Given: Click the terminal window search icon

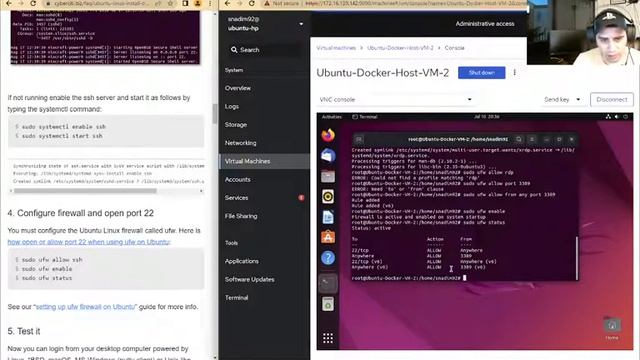Looking at the screenshot, I should point(518,139).
